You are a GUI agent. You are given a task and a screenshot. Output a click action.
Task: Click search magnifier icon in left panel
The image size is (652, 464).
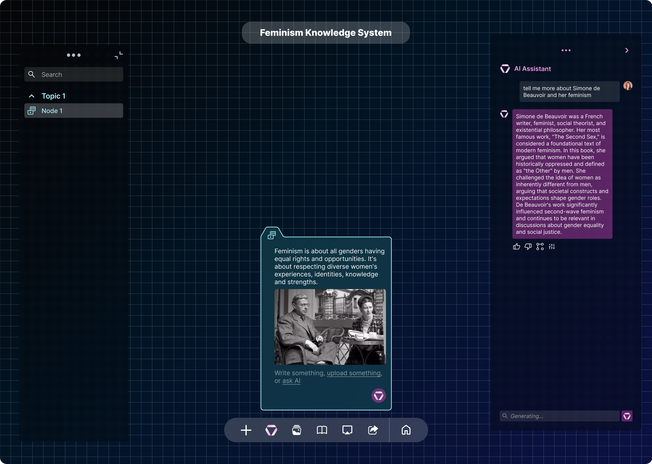tap(31, 74)
